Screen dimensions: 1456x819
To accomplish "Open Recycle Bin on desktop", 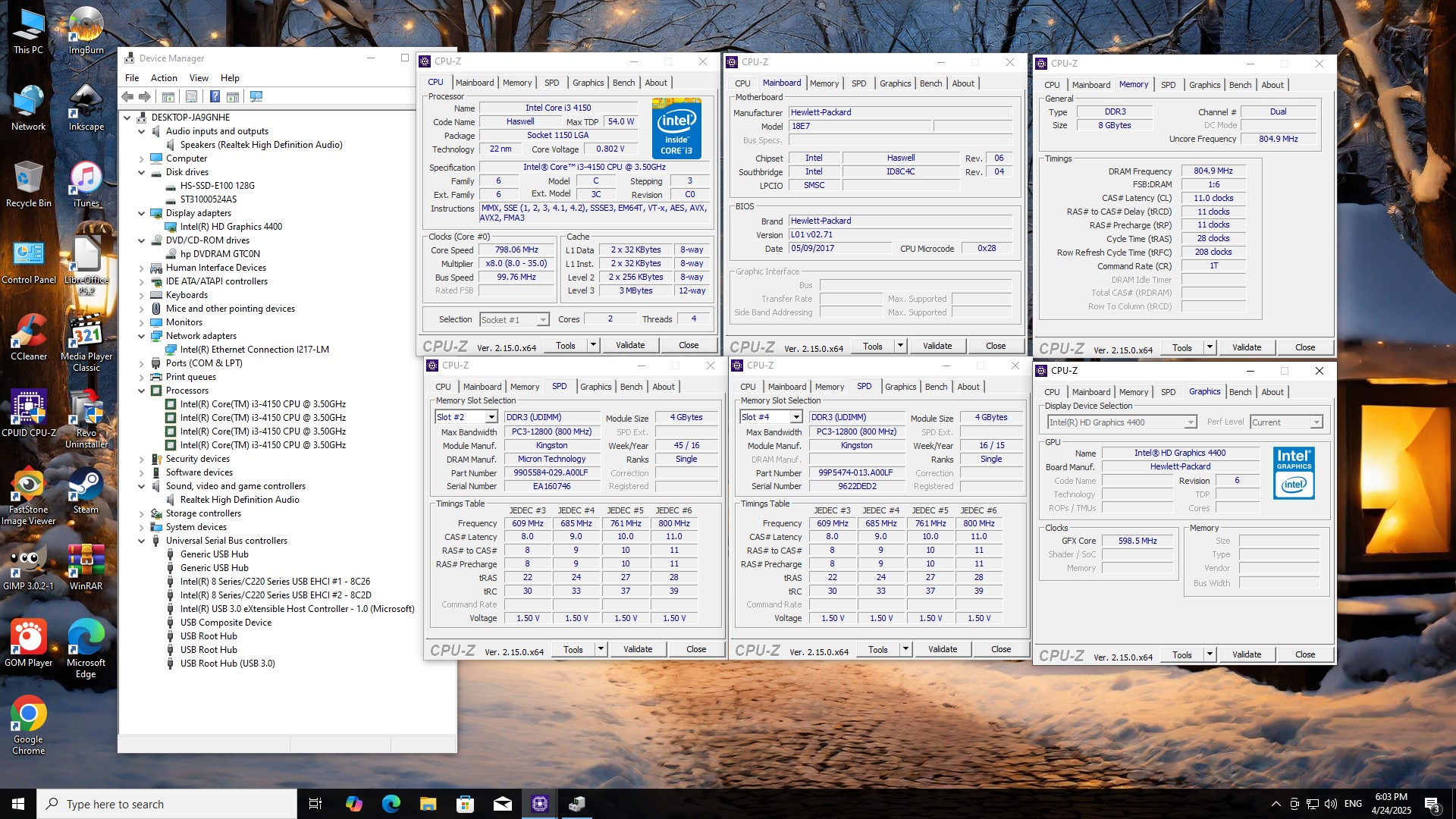I will (x=28, y=184).
